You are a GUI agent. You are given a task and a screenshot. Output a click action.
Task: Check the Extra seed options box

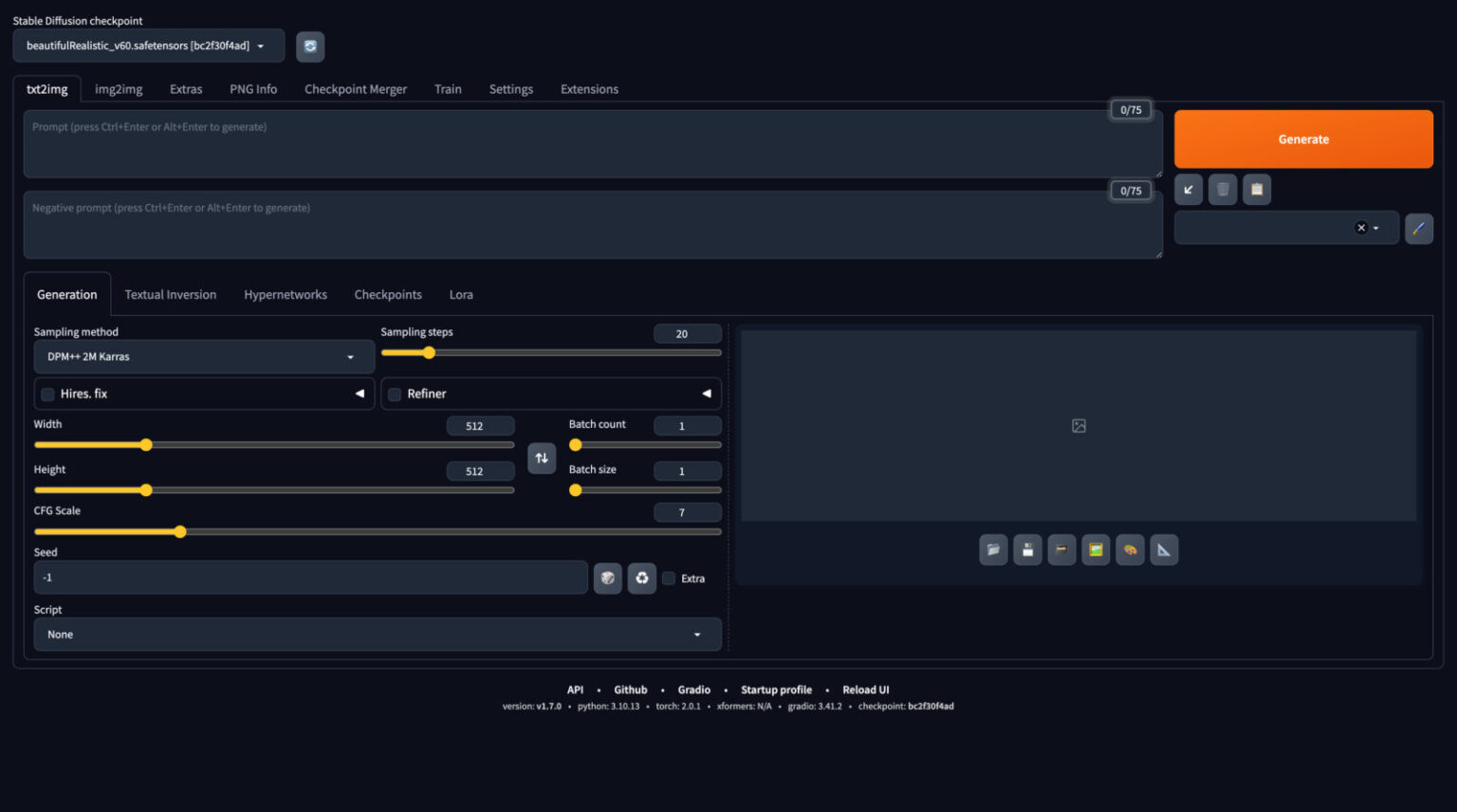(668, 578)
